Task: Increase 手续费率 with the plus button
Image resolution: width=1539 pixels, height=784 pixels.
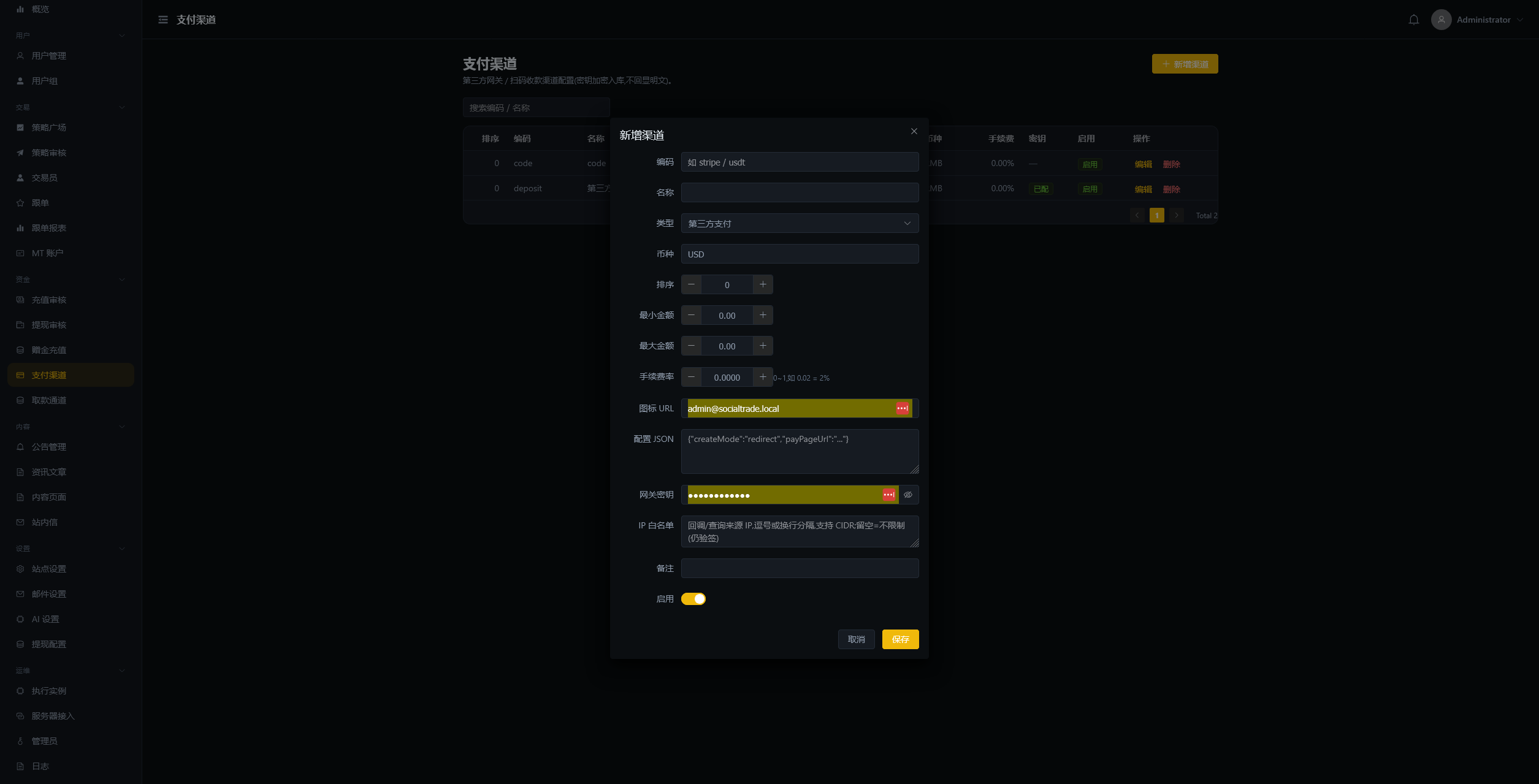Action: (763, 377)
